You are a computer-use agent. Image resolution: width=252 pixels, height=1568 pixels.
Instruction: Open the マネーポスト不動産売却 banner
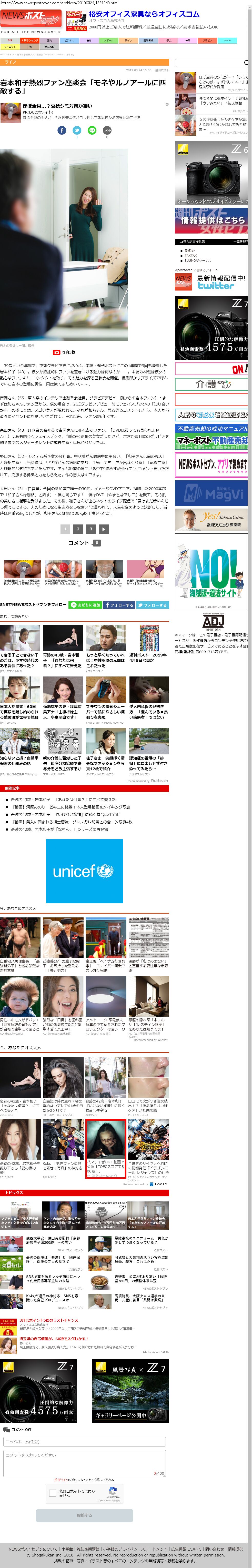coord(211,437)
